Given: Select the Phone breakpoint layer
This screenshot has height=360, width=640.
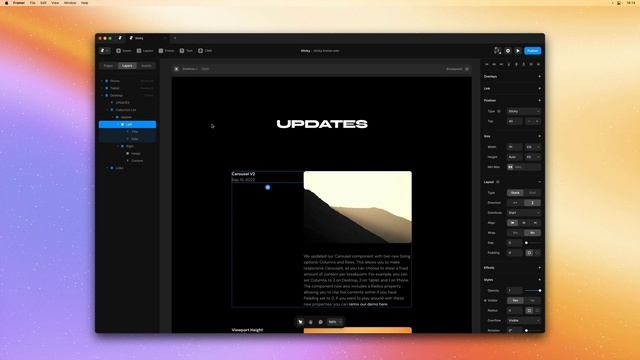Looking at the screenshot, I should coord(127,81).
